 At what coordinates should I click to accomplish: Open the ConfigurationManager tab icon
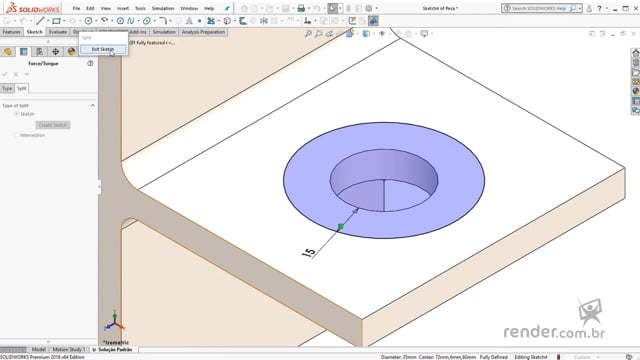[40, 51]
